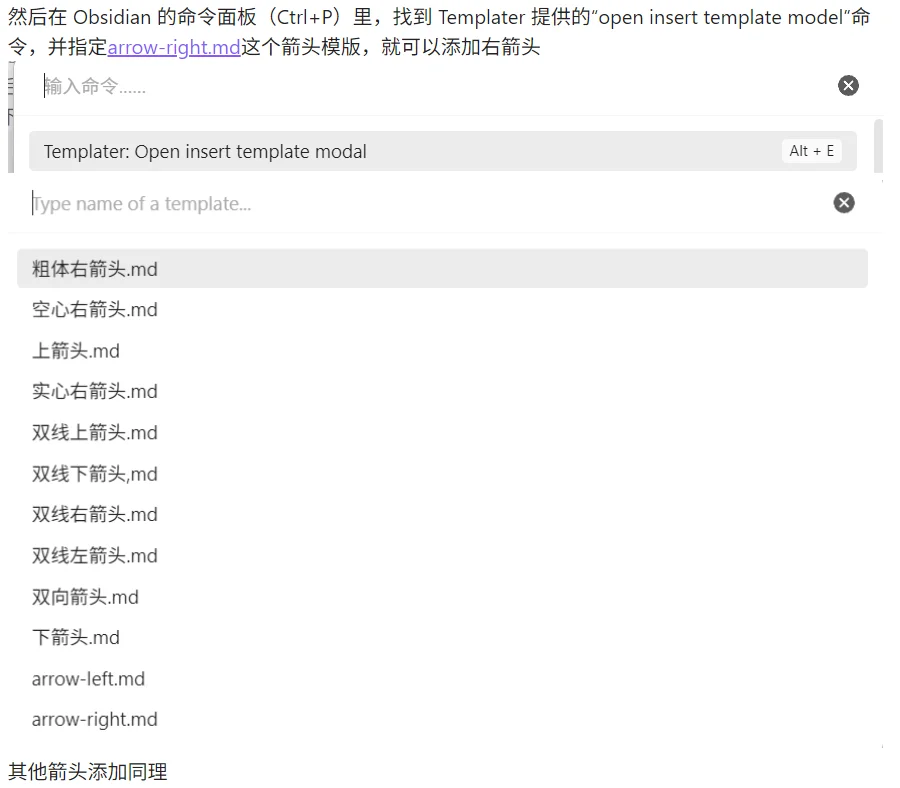
Task: Choose the 上箭头.md template
Action: coord(442,351)
